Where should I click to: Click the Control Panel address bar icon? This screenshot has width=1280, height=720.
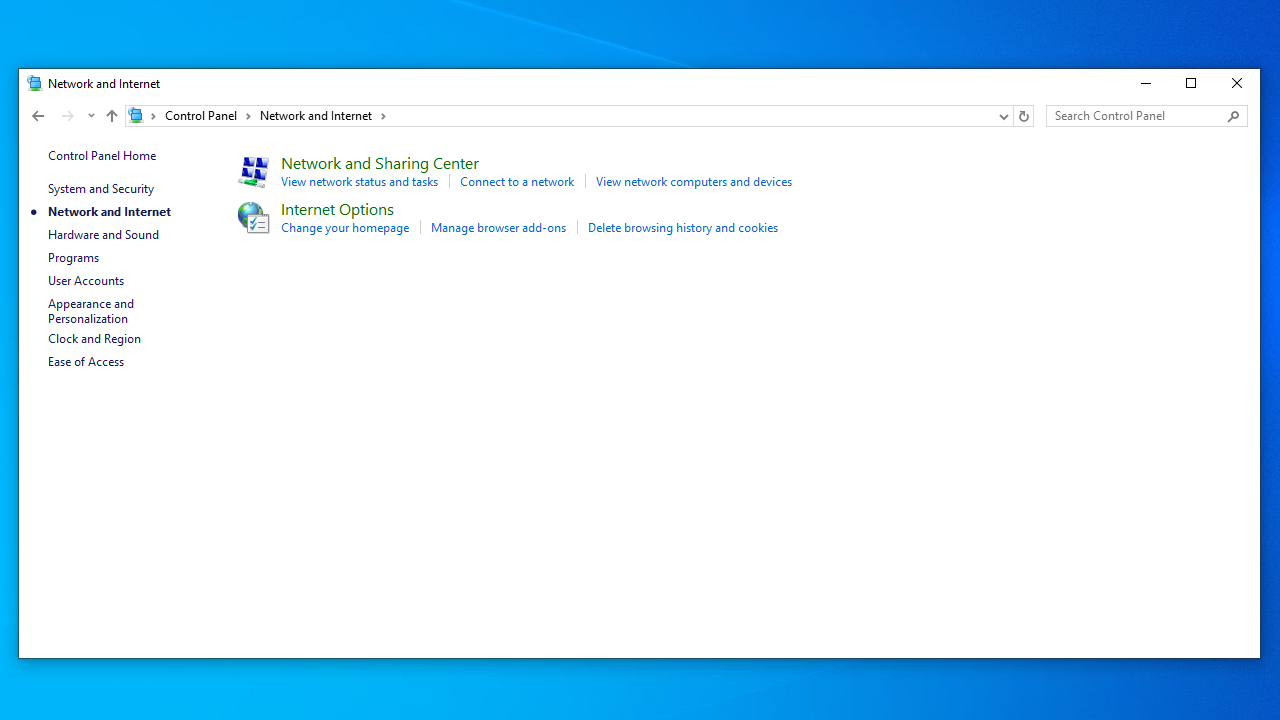pyautogui.click(x=137, y=116)
